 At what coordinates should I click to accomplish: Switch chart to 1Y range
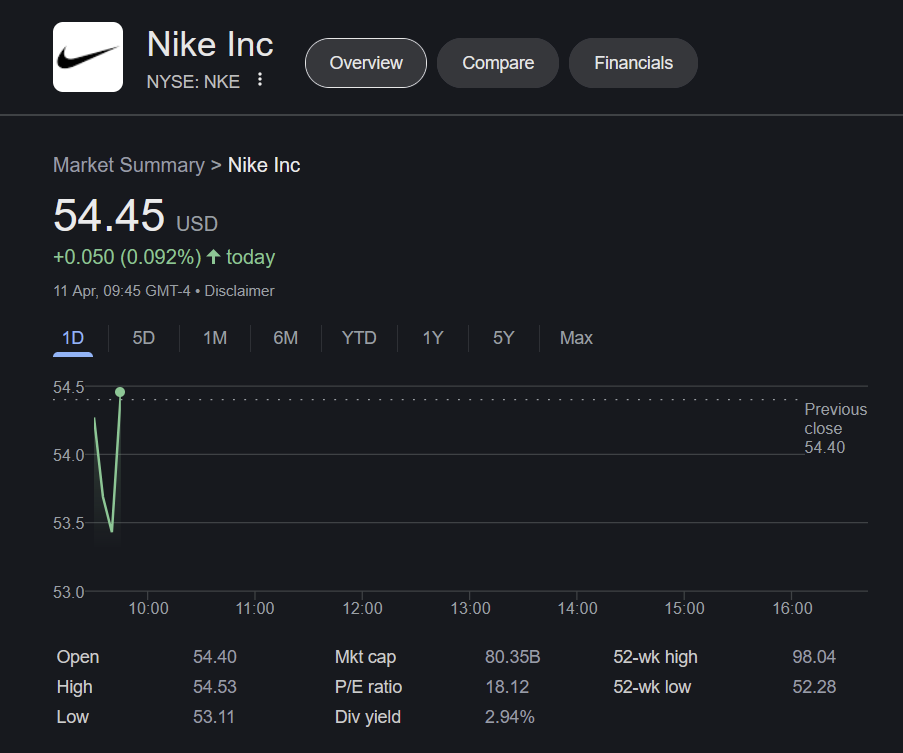[x=432, y=338]
